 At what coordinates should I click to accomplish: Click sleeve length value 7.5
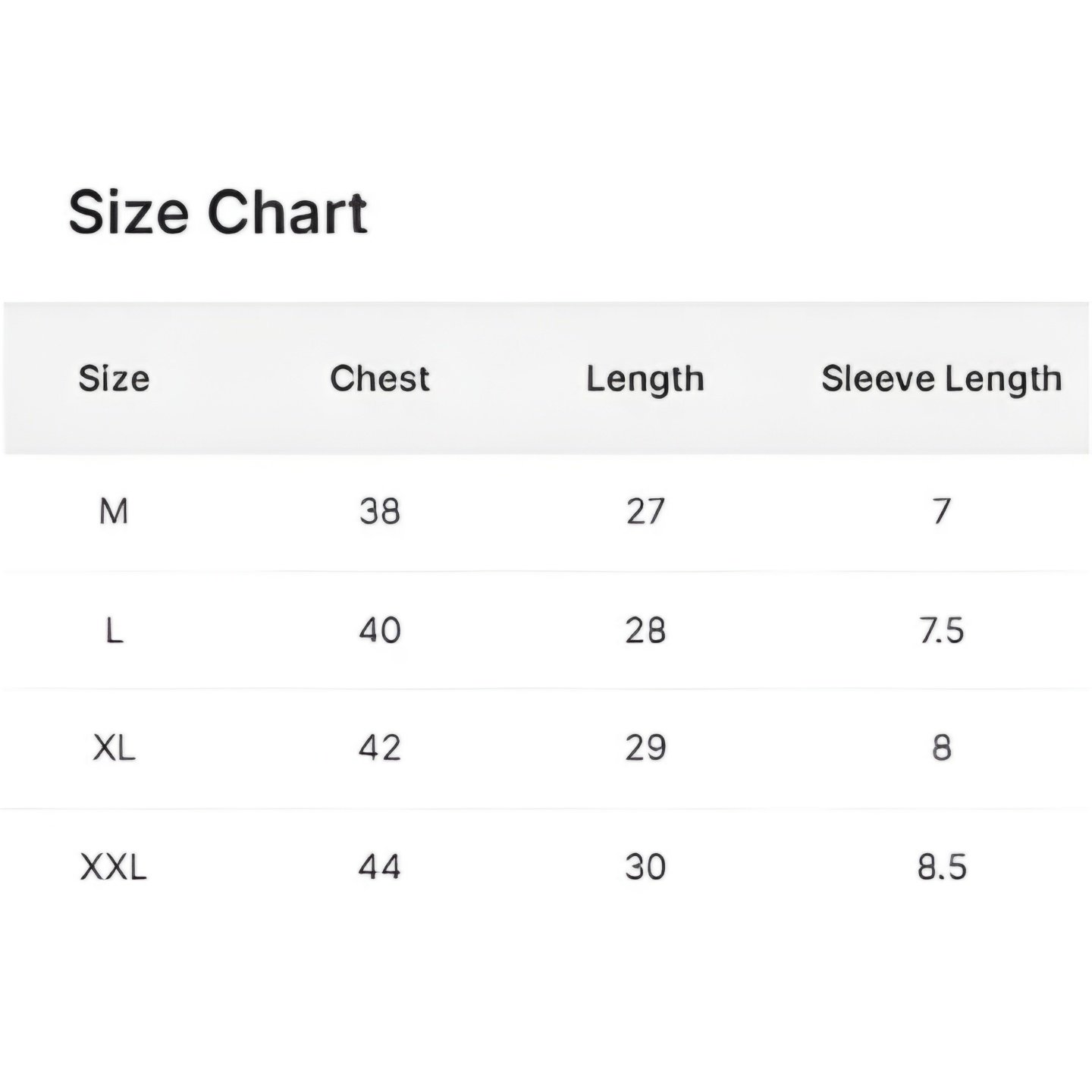click(x=941, y=630)
